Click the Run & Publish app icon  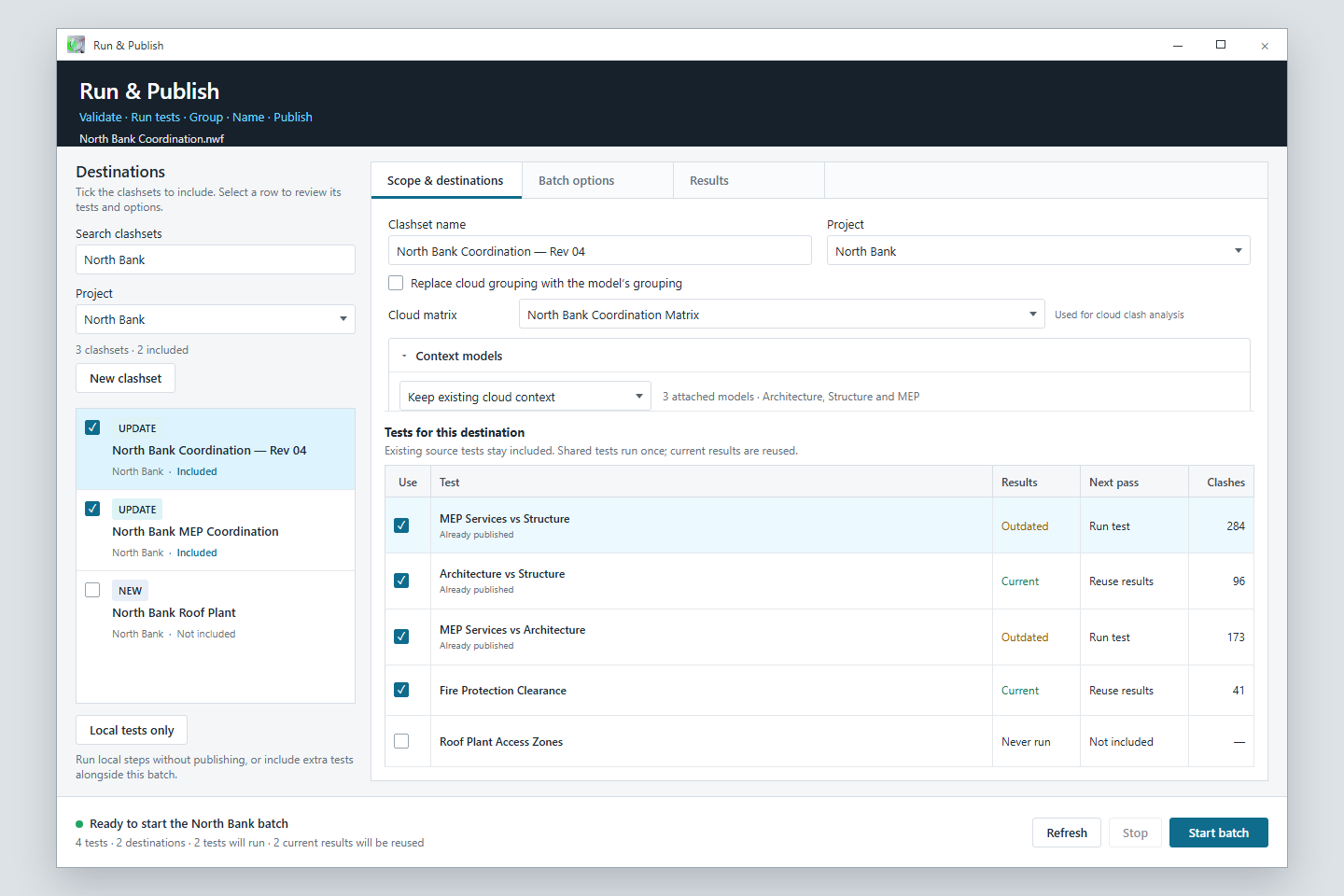click(76, 45)
